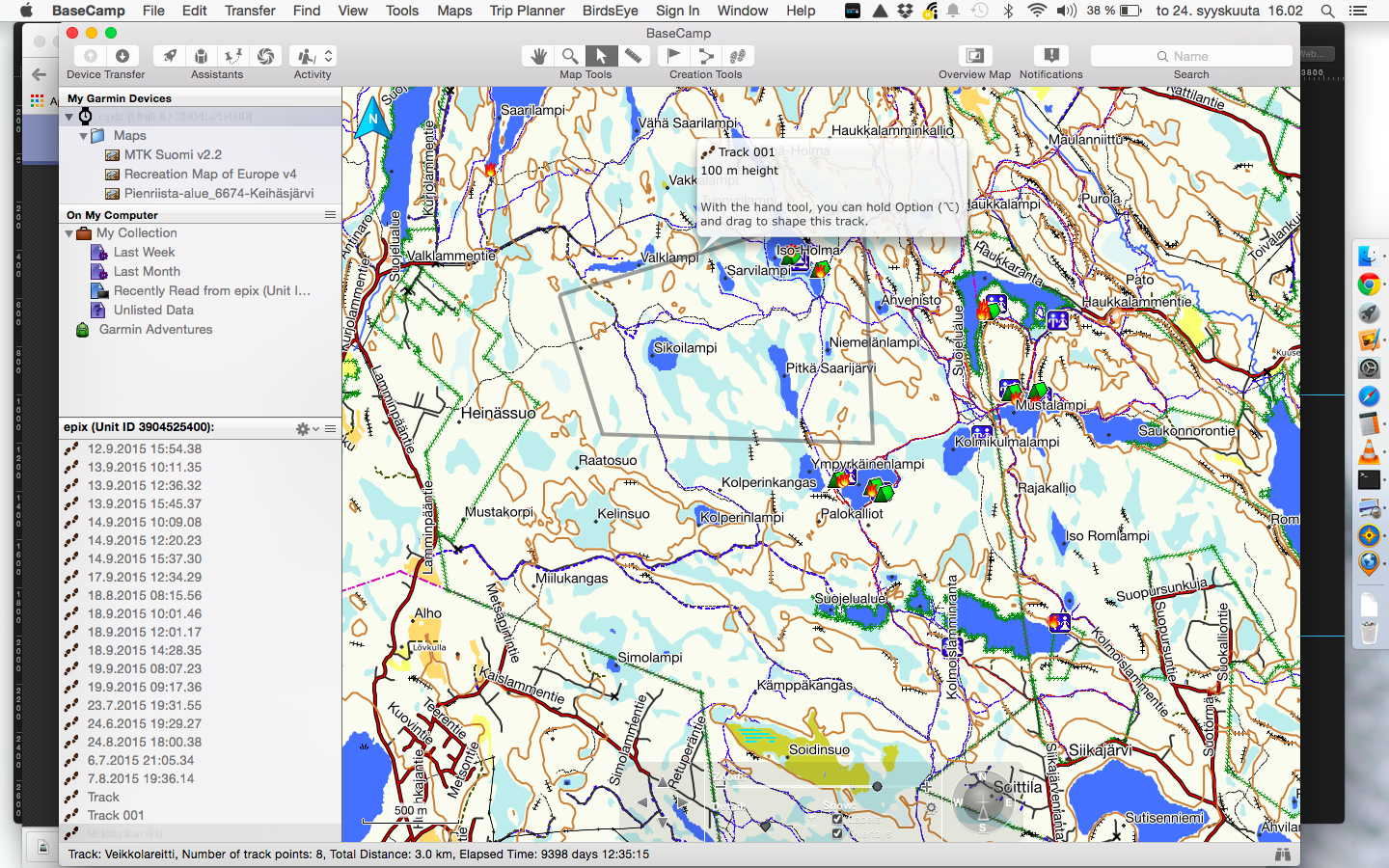Select Pienriista-alue_6674-Keihäsjärvi map
Screen dimensions: 1389x868
click(219, 193)
